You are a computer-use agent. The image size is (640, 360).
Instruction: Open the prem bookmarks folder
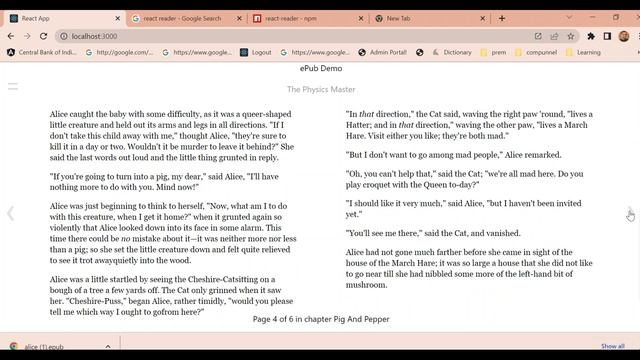[x=493, y=52]
